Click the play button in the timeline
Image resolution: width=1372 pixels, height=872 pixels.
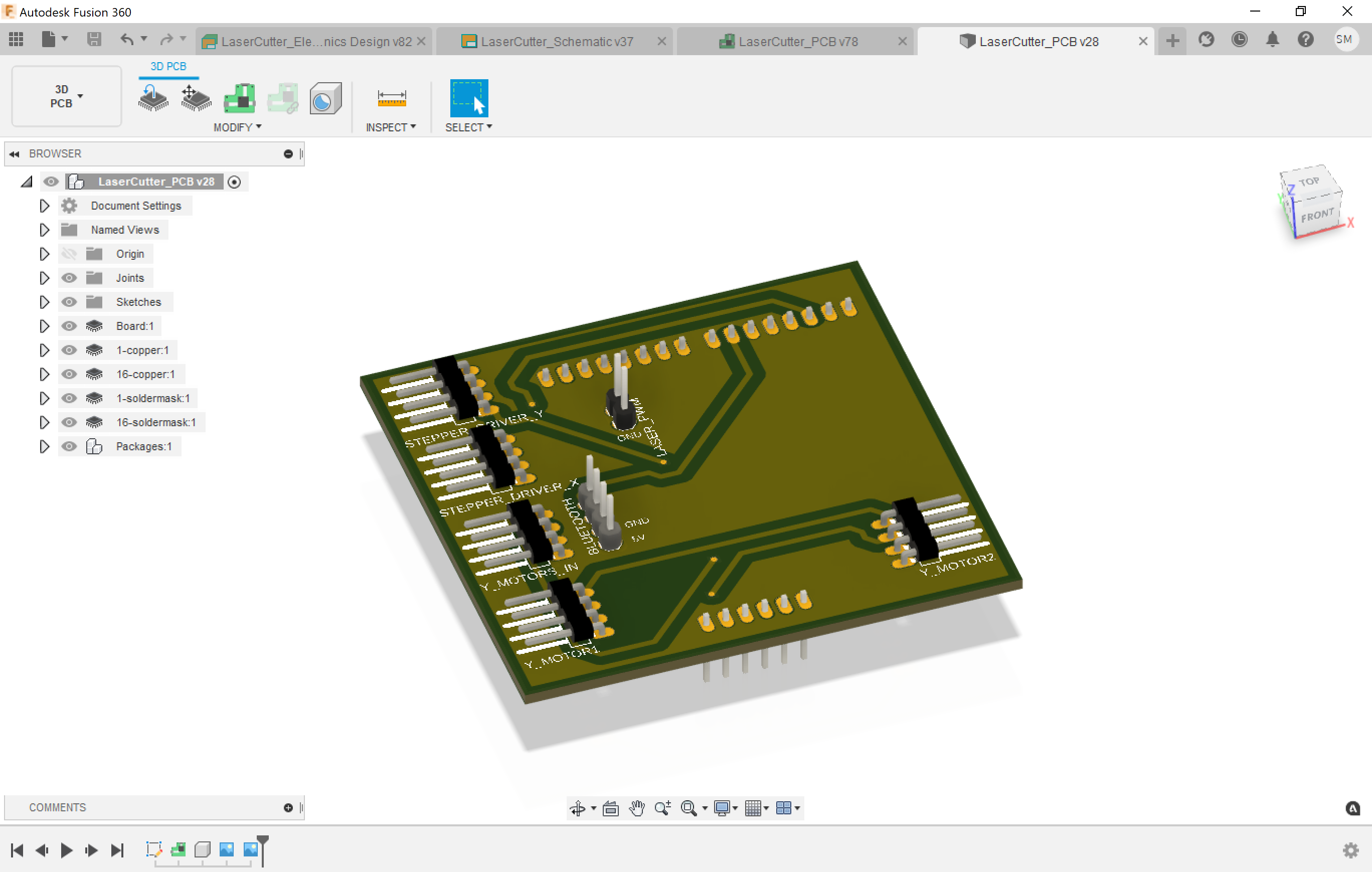pos(66,850)
